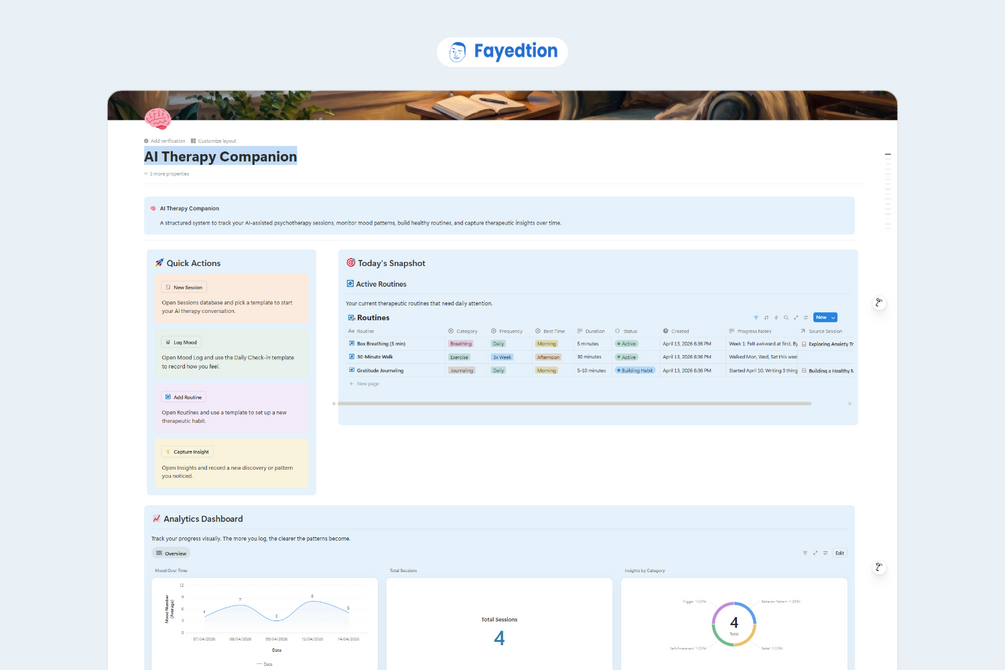Click the Total Sessions number widget
This screenshot has width=1005, height=670.
pos(499,624)
